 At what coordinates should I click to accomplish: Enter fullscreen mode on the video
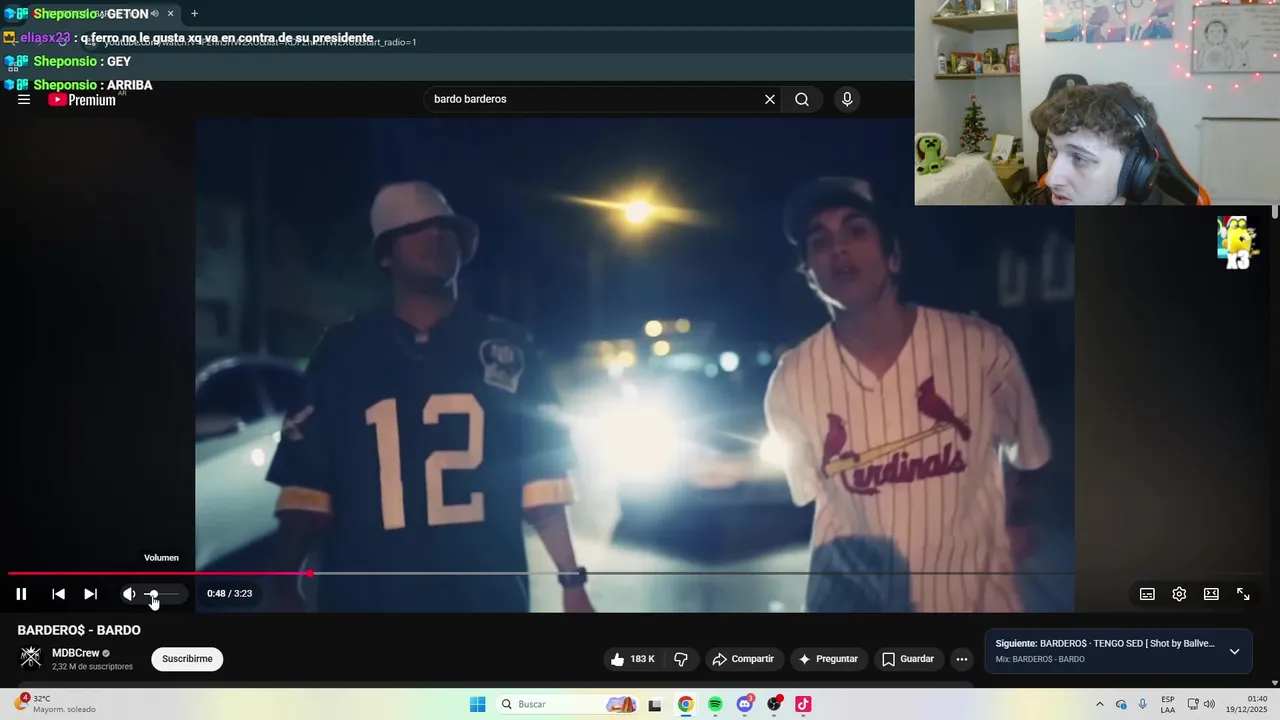point(1243,594)
